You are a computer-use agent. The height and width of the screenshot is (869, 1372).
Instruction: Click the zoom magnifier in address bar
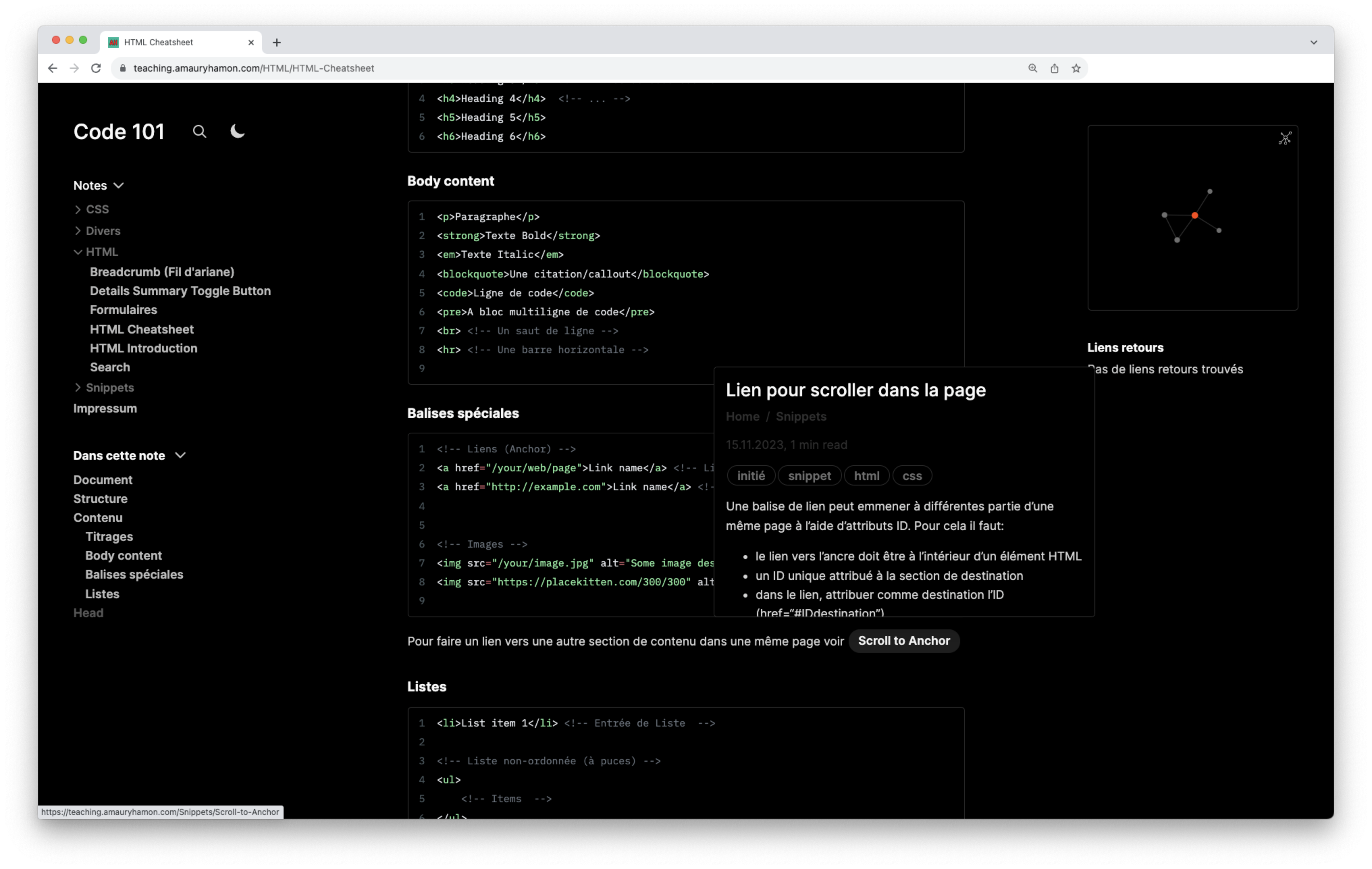1032,69
